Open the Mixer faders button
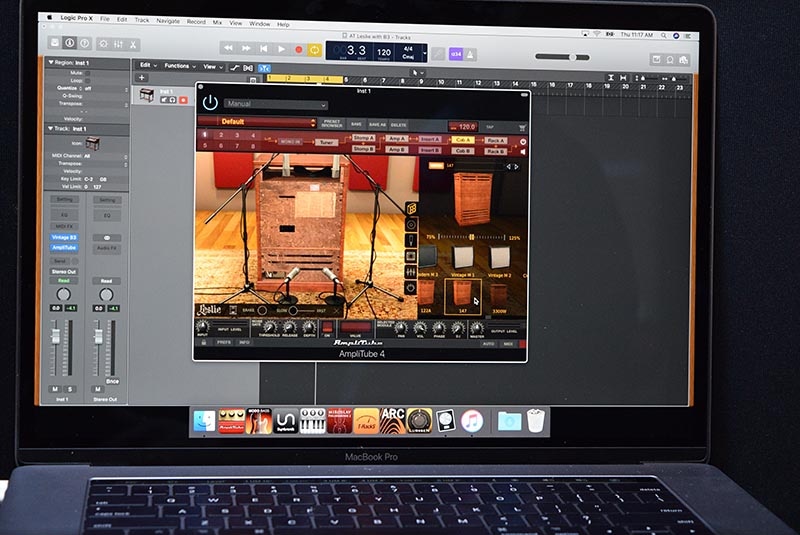The width and height of the screenshot is (800, 535). (x=118, y=44)
